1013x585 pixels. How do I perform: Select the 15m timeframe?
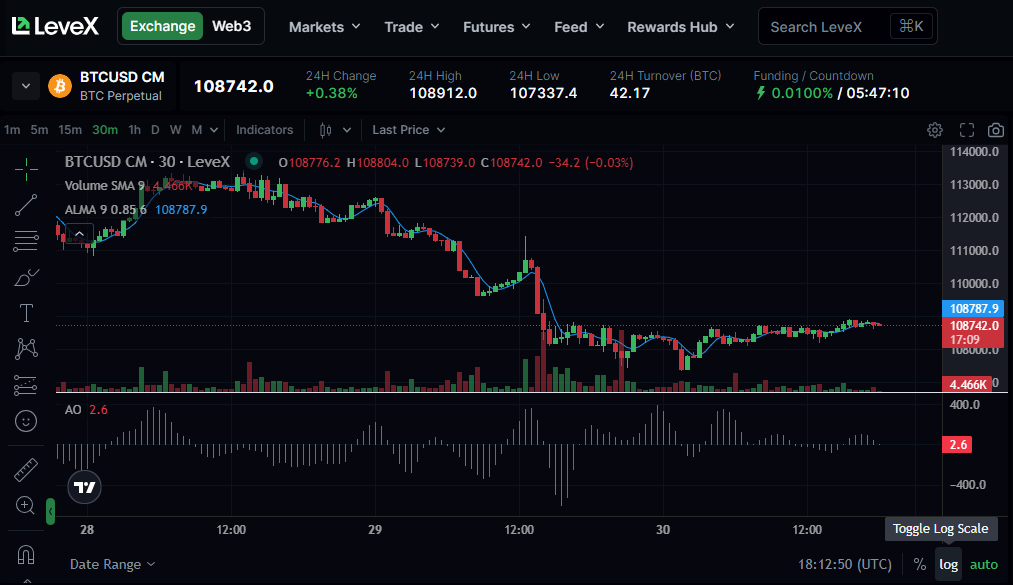pos(70,130)
